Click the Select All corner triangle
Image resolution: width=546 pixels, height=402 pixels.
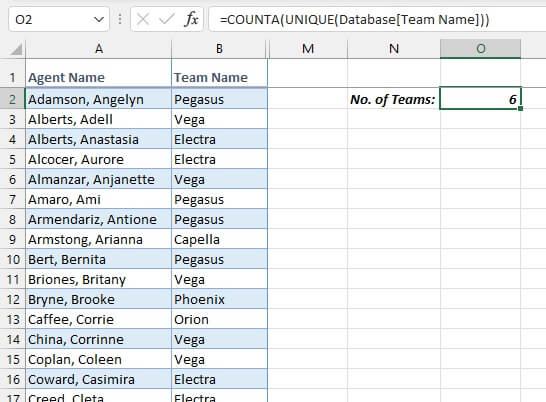(x=16, y=49)
